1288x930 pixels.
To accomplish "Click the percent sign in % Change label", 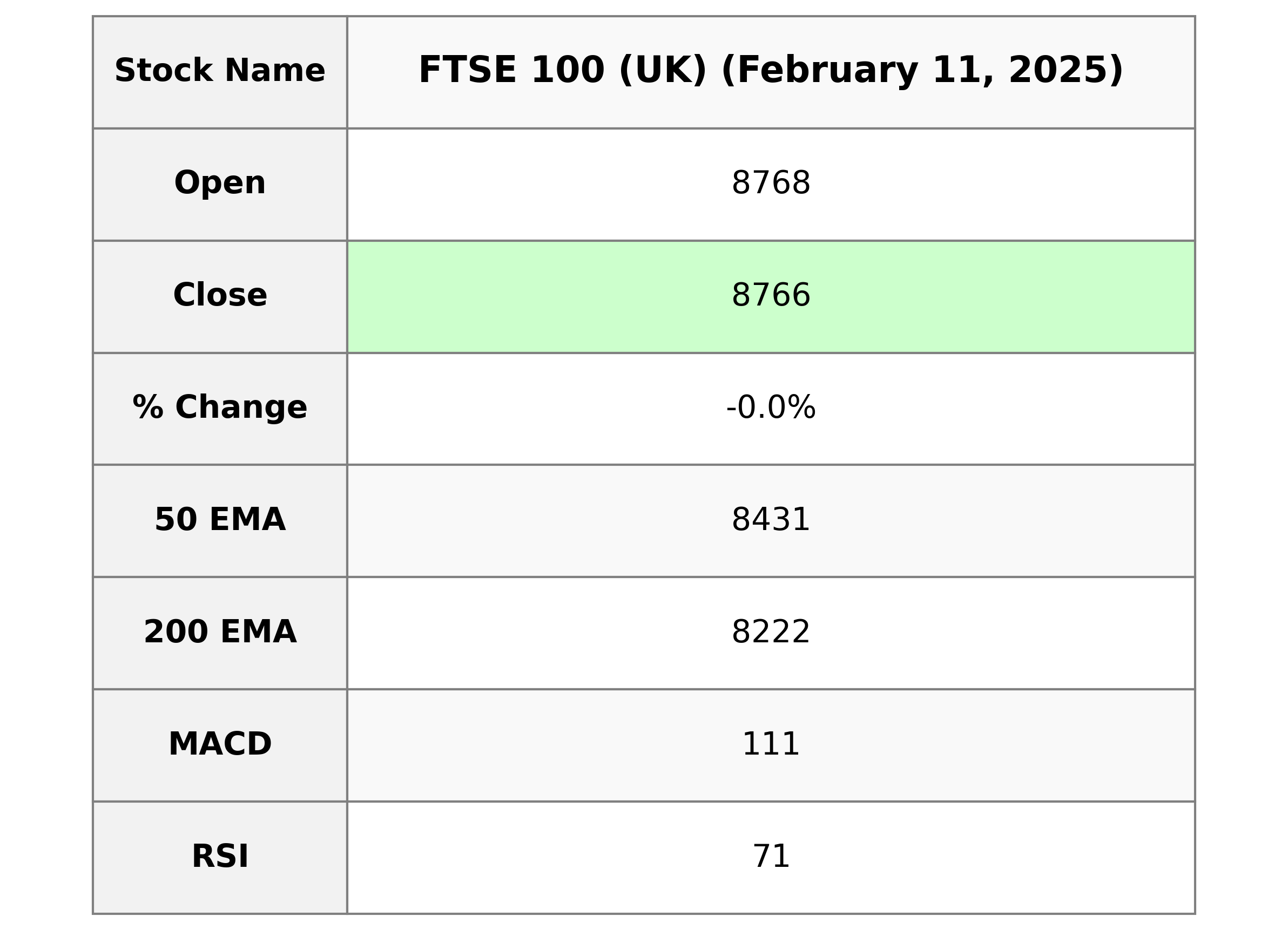I will click(148, 408).
